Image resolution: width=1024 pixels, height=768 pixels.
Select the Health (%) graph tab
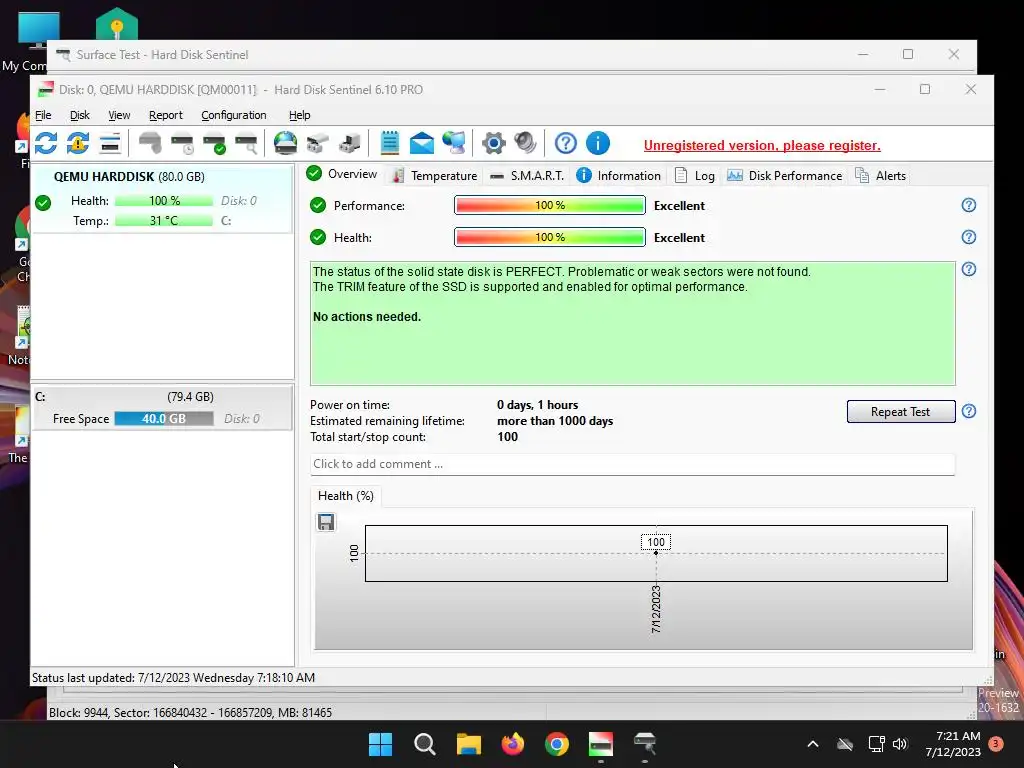coord(345,496)
